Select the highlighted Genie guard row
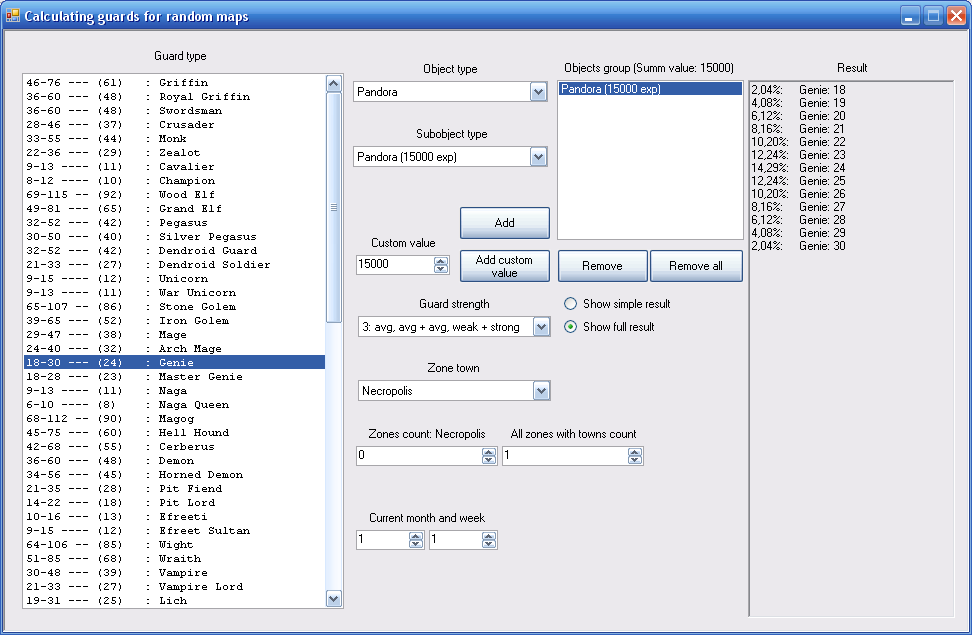This screenshot has height=635, width=972. pyautogui.click(x=174, y=363)
